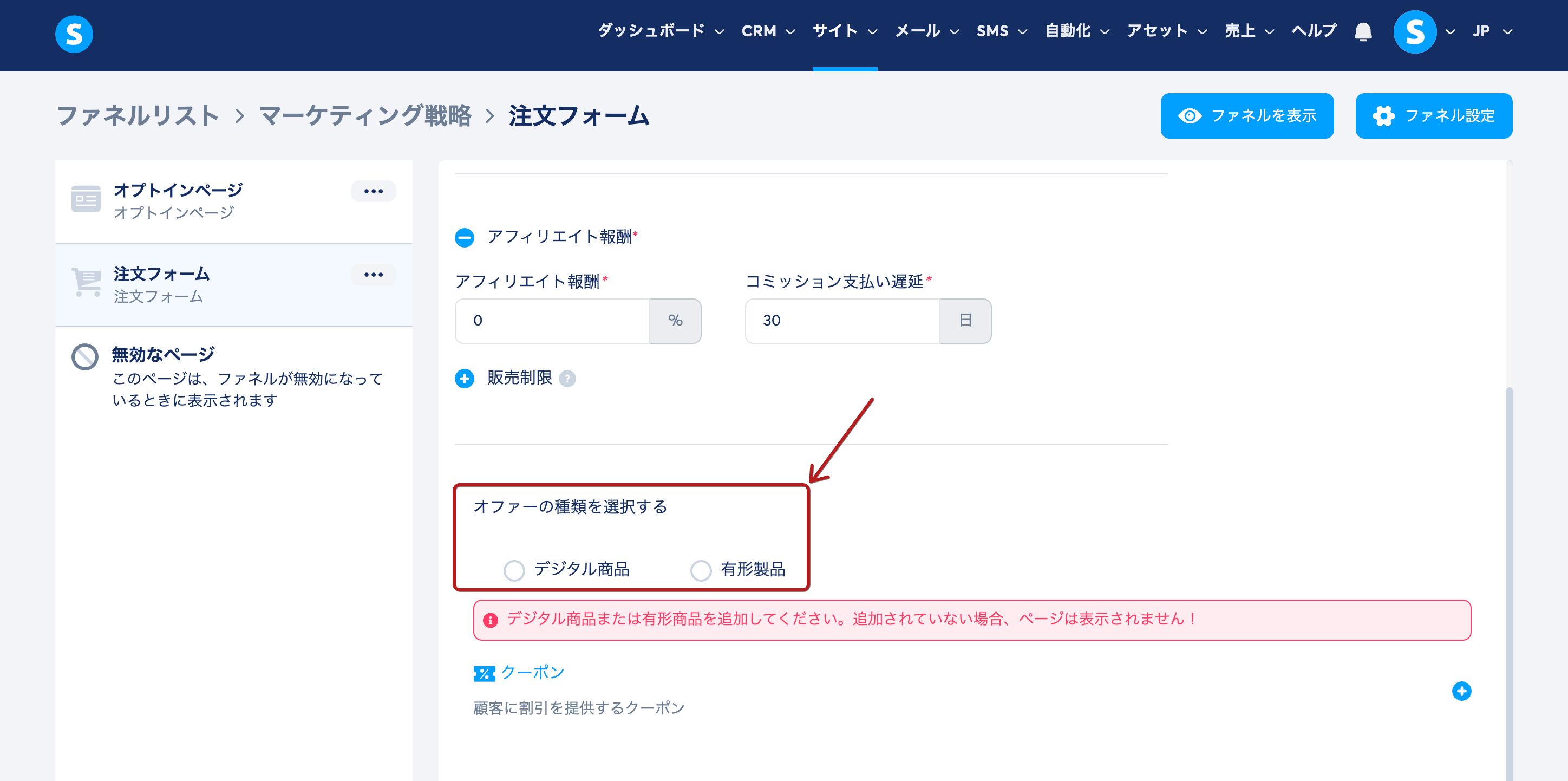
Task: Click the plus icon to add a coupon
Action: pos(1461,691)
